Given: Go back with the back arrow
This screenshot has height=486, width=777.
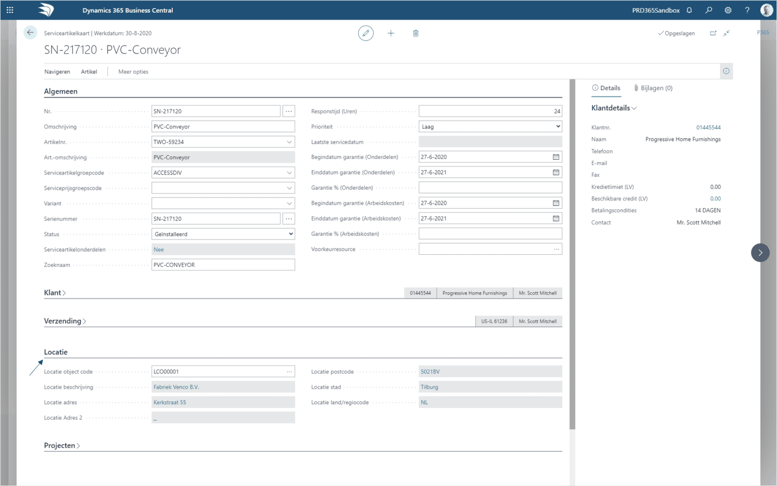Looking at the screenshot, I should pos(30,33).
